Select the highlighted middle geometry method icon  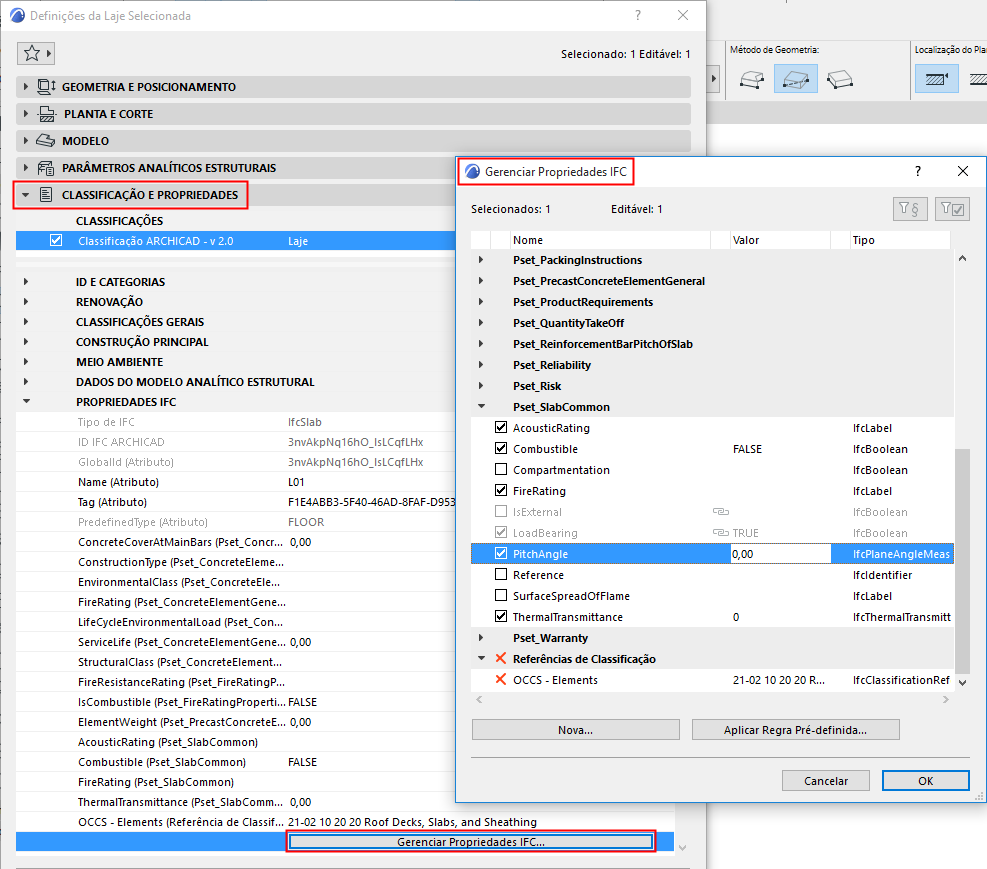point(796,79)
